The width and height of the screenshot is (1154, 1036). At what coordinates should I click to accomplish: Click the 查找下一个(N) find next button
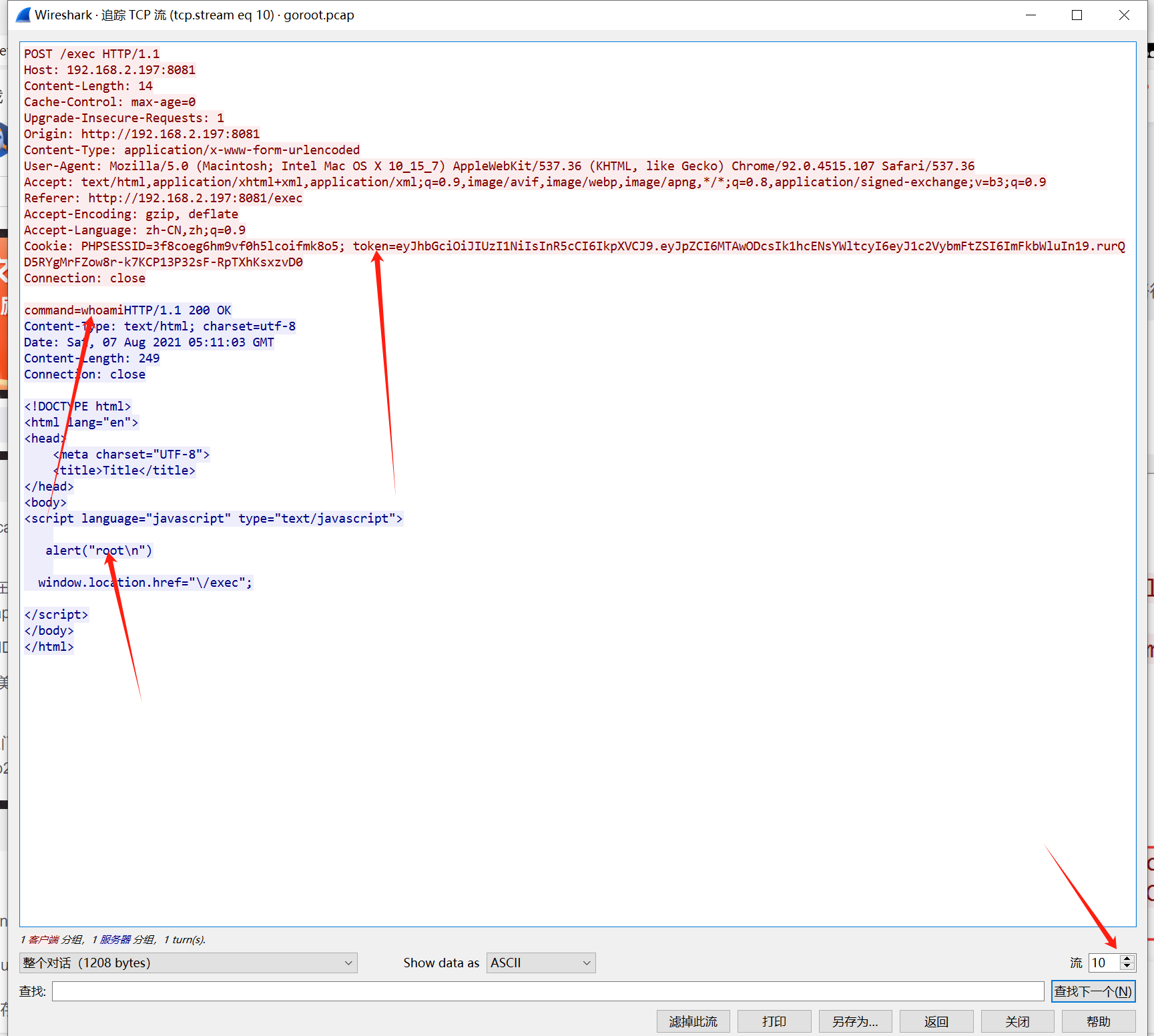click(1093, 991)
